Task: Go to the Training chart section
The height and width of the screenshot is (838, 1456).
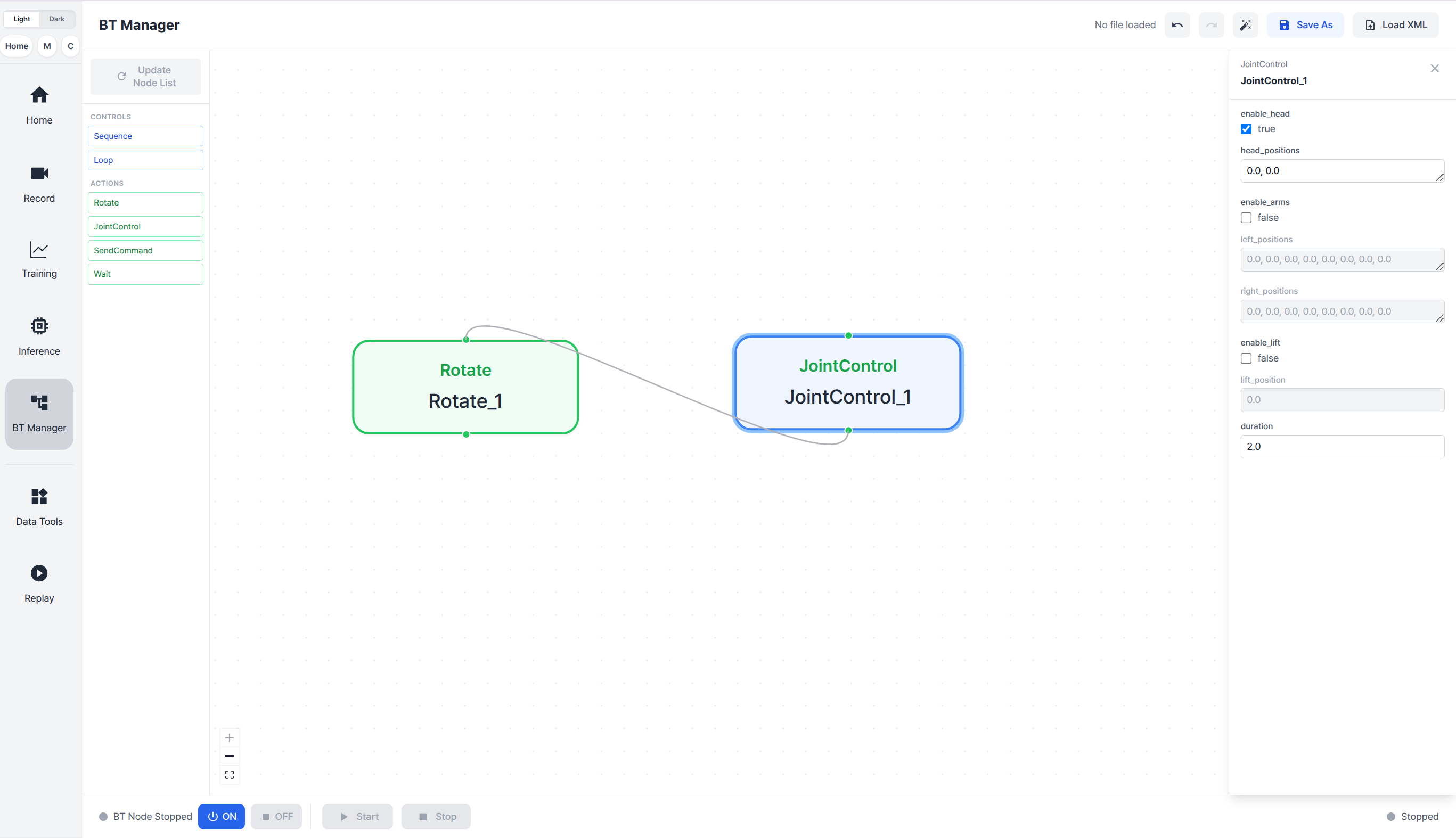Action: tap(39, 260)
